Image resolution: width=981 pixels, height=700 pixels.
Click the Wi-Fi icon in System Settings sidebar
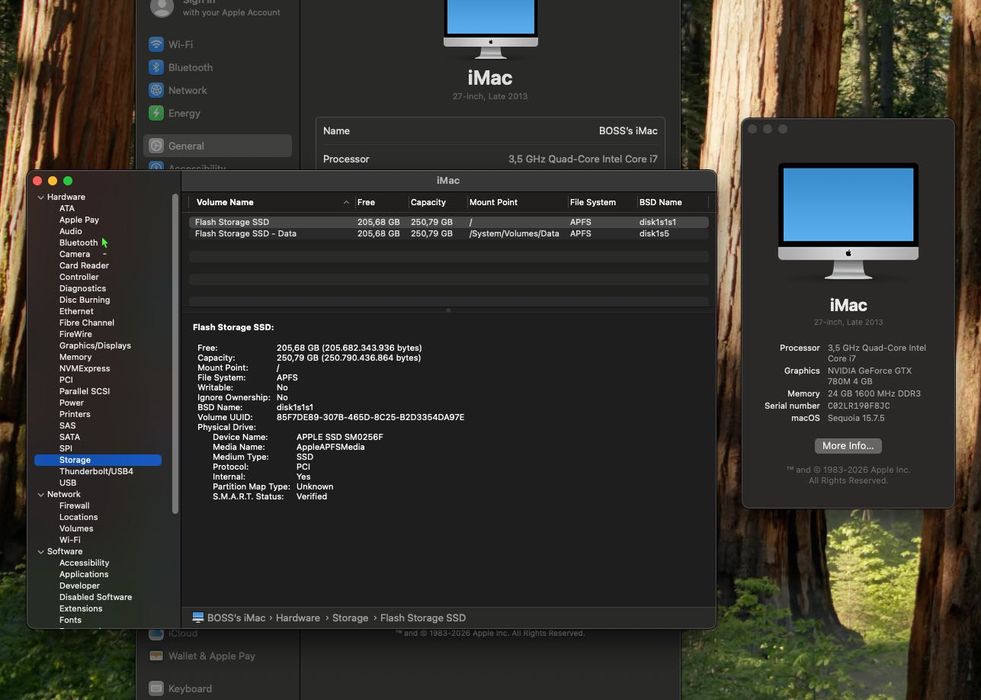click(156, 44)
